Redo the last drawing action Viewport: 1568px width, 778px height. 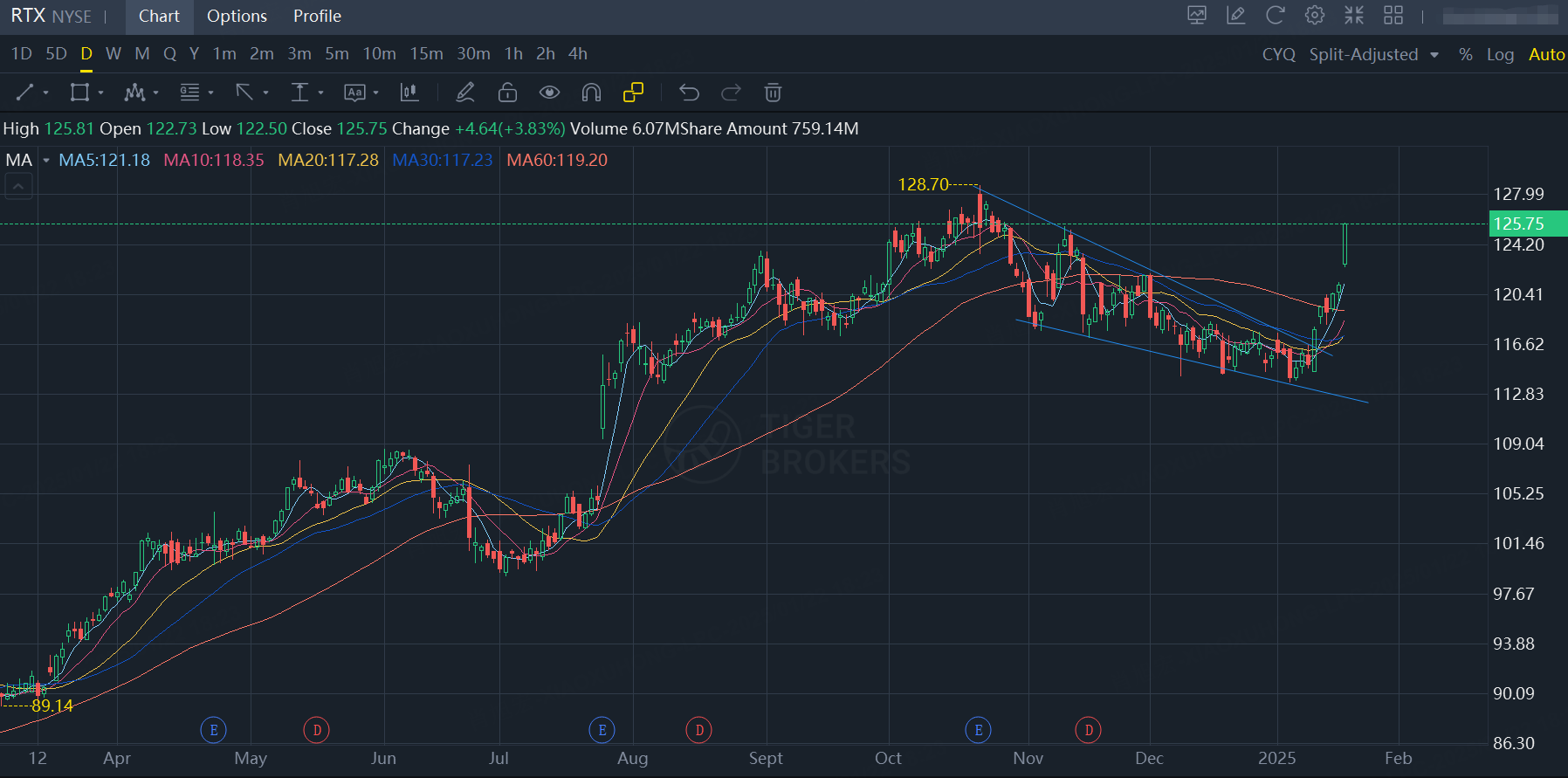[x=731, y=93]
